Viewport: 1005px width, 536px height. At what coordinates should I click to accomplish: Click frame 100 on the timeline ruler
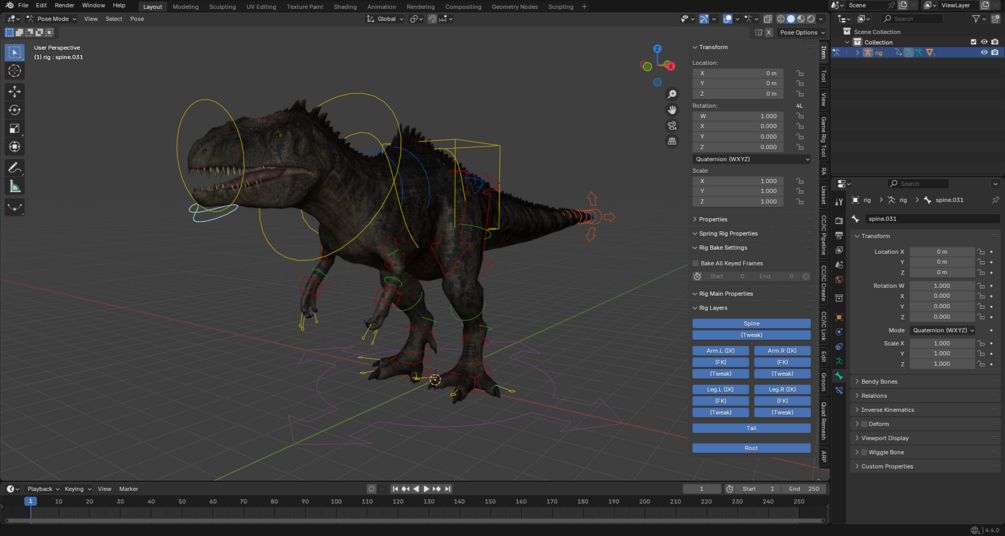[335, 501]
